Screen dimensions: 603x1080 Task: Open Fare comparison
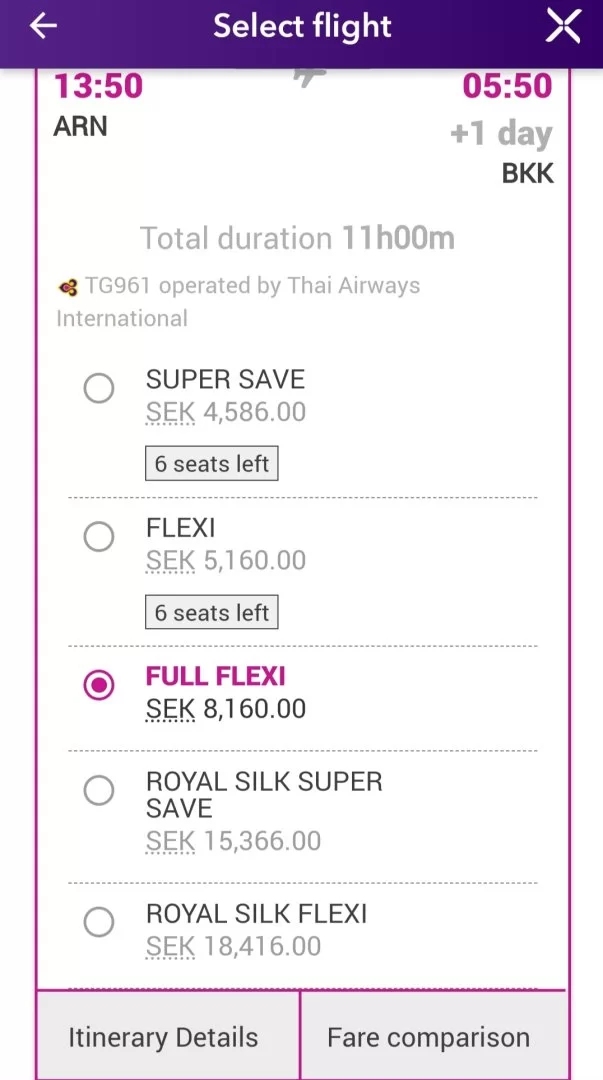pyautogui.click(x=429, y=1037)
